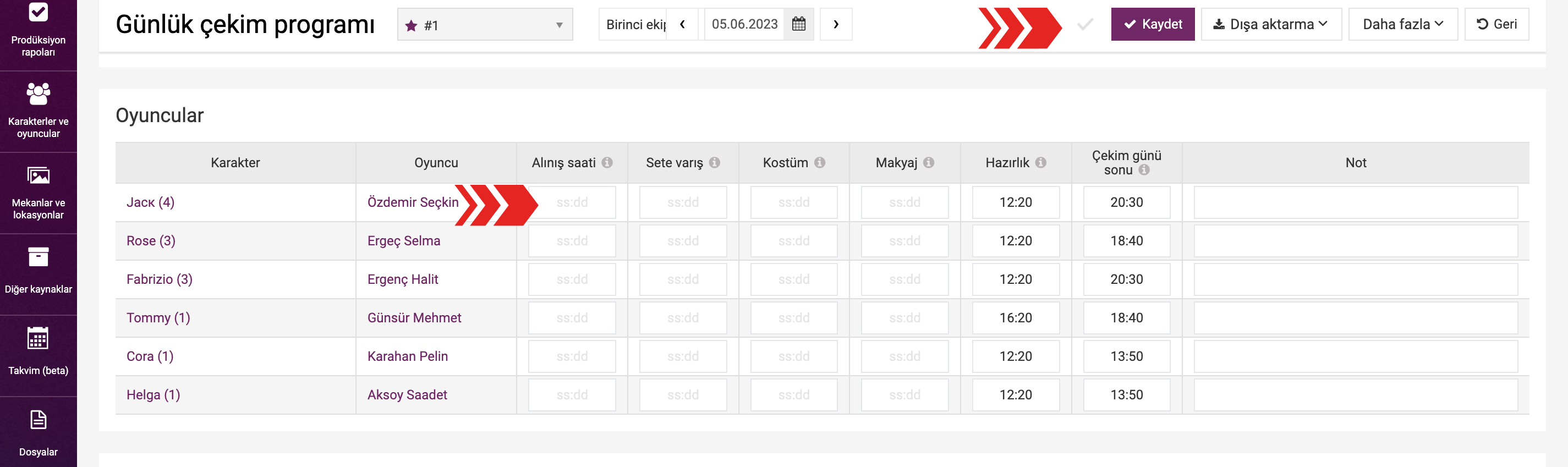1568x467 pixels.
Task: Click Kostüm info icon
Action: pos(820,163)
